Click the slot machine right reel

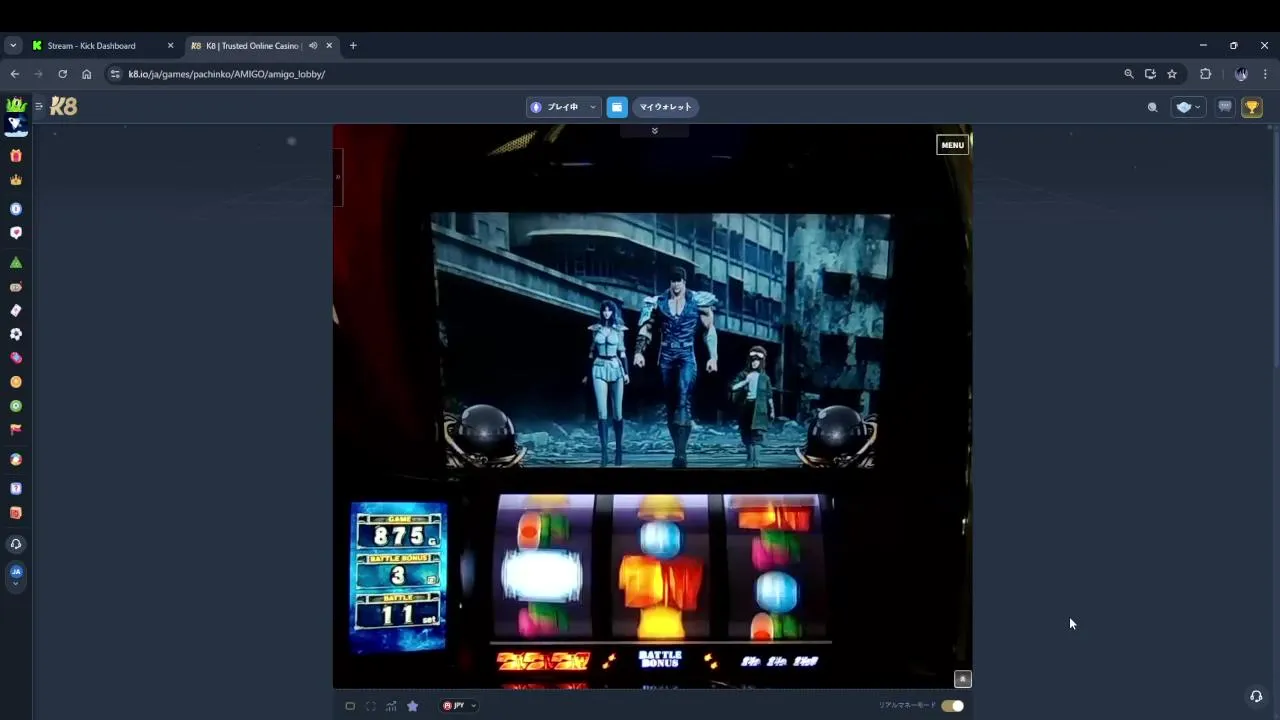point(774,566)
